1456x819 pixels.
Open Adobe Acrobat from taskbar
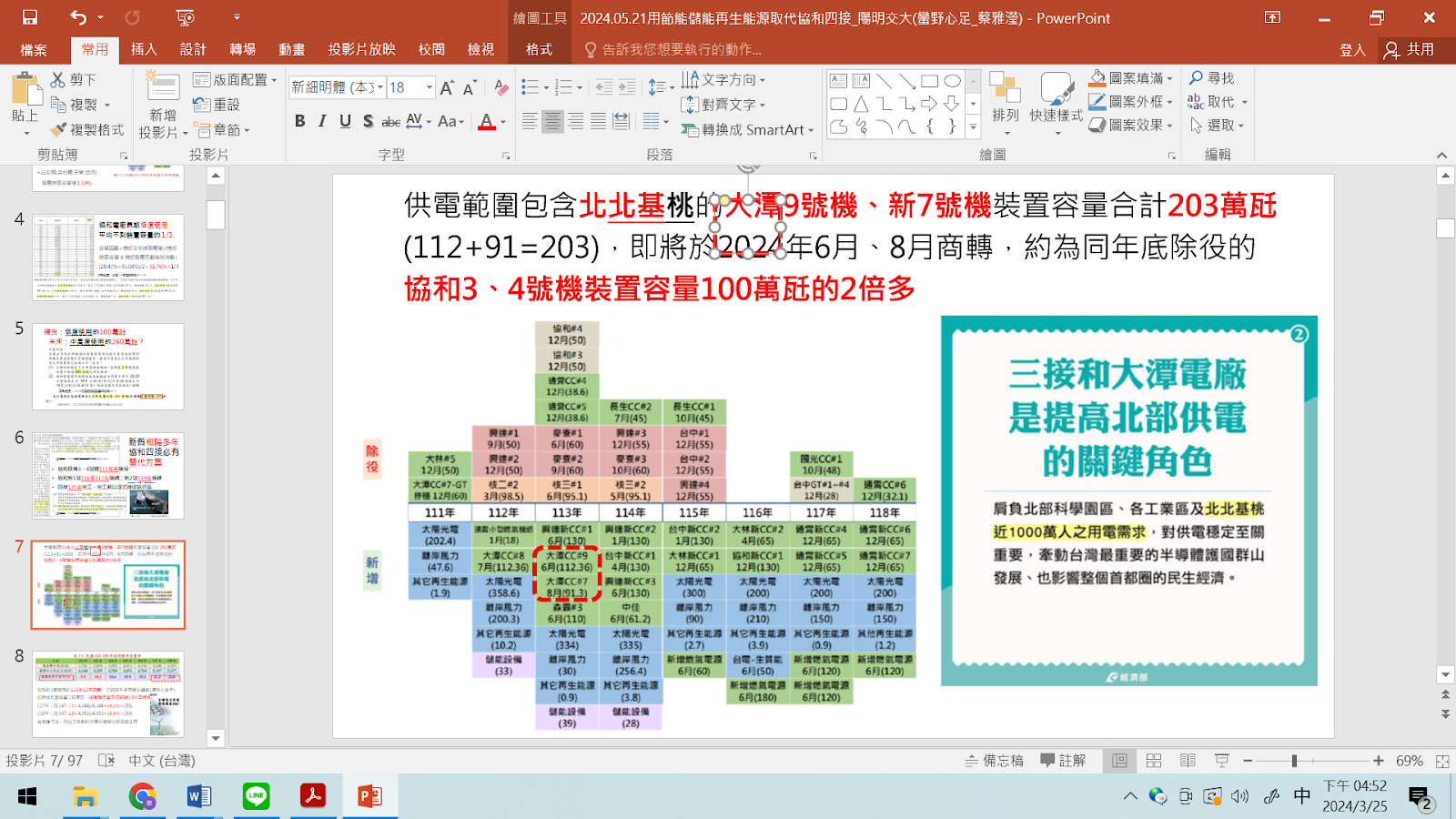pyautogui.click(x=313, y=797)
